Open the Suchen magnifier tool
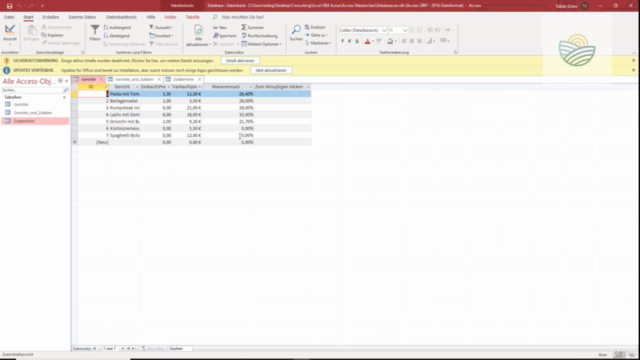This screenshot has height=360, width=640. click(296, 29)
